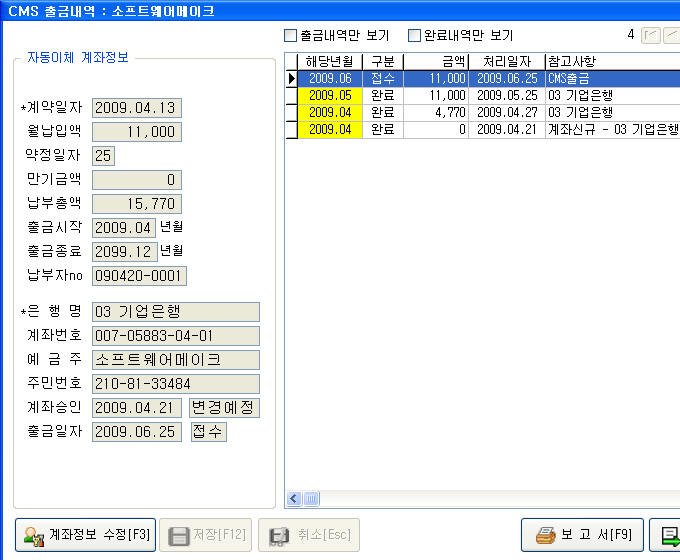
Task: Click the 출금시작 field 2009.04
Action: (x=124, y=228)
